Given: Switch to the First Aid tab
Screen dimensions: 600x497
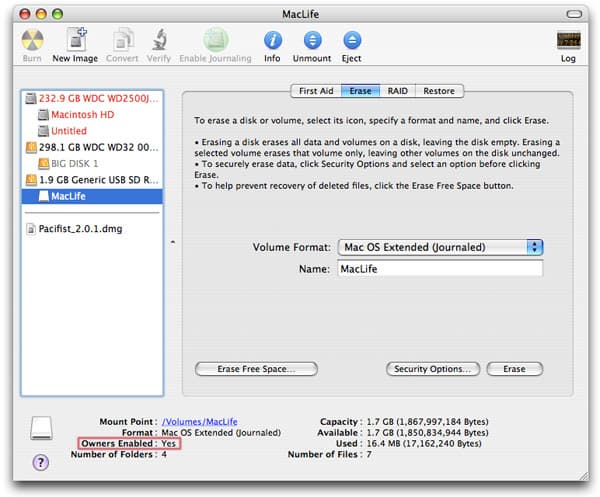Looking at the screenshot, I should coord(316,91).
